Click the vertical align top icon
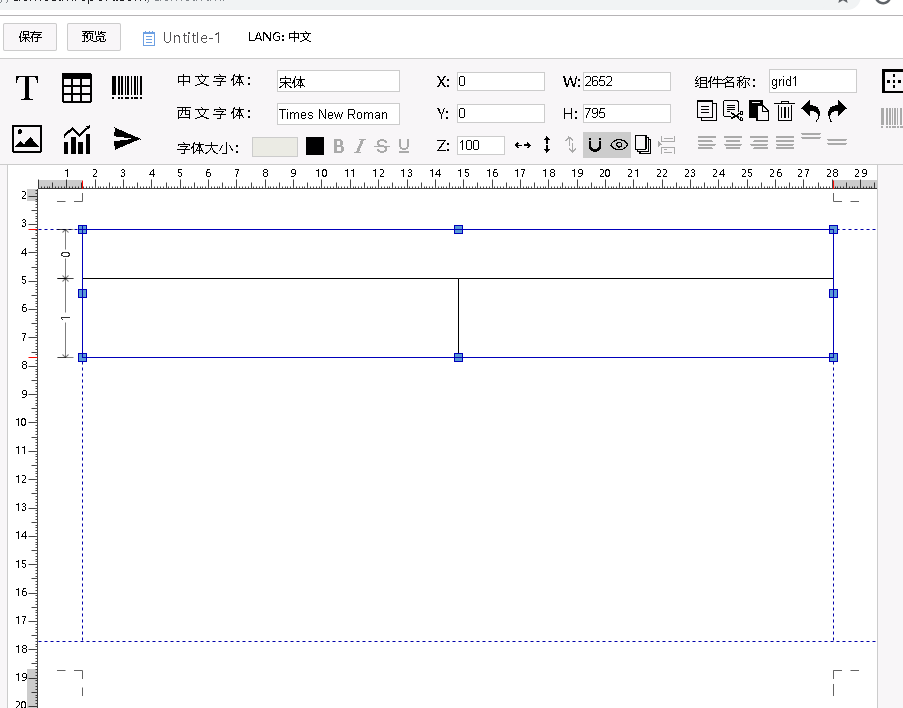The width and height of the screenshot is (903, 708). pyautogui.click(x=811, y=137)
